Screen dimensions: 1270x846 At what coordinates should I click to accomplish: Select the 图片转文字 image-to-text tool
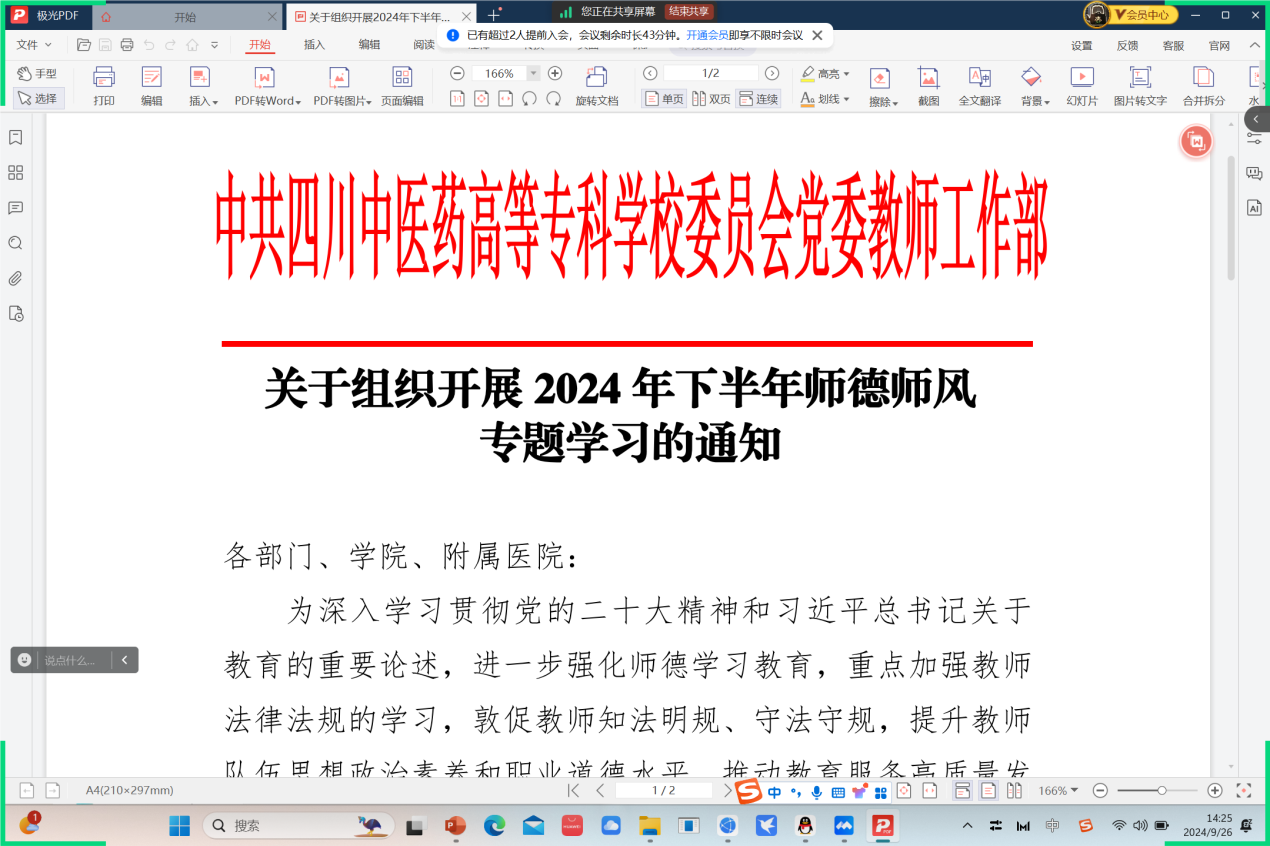click(1139, 87)
